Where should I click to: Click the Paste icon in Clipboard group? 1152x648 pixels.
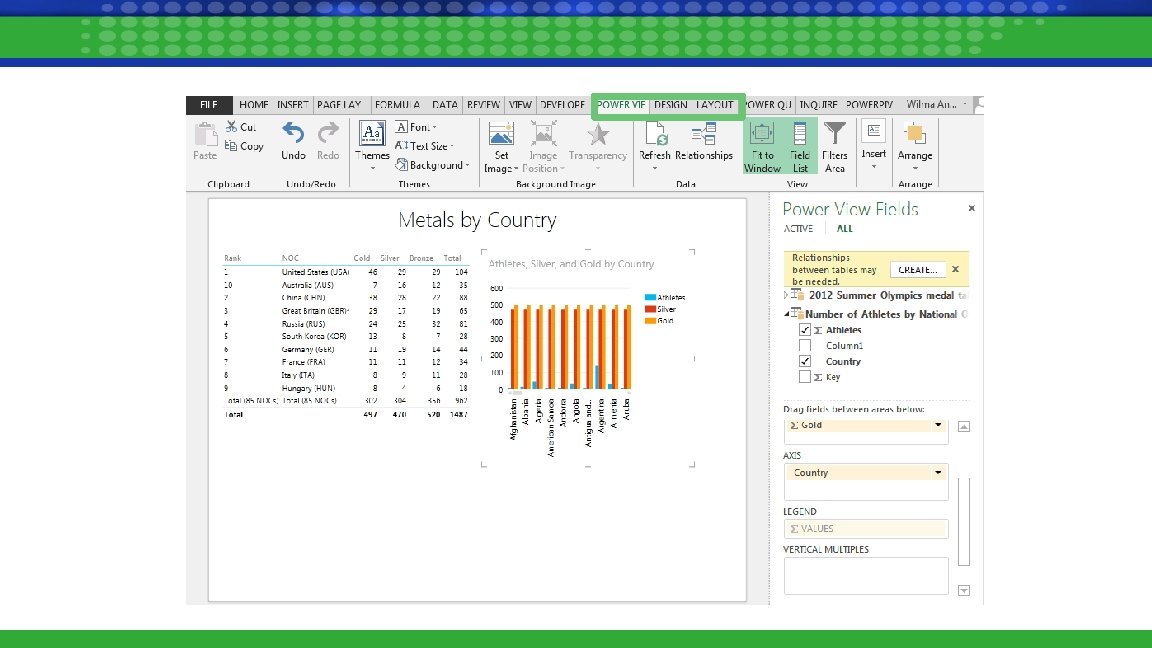click(x=205, y=134)
